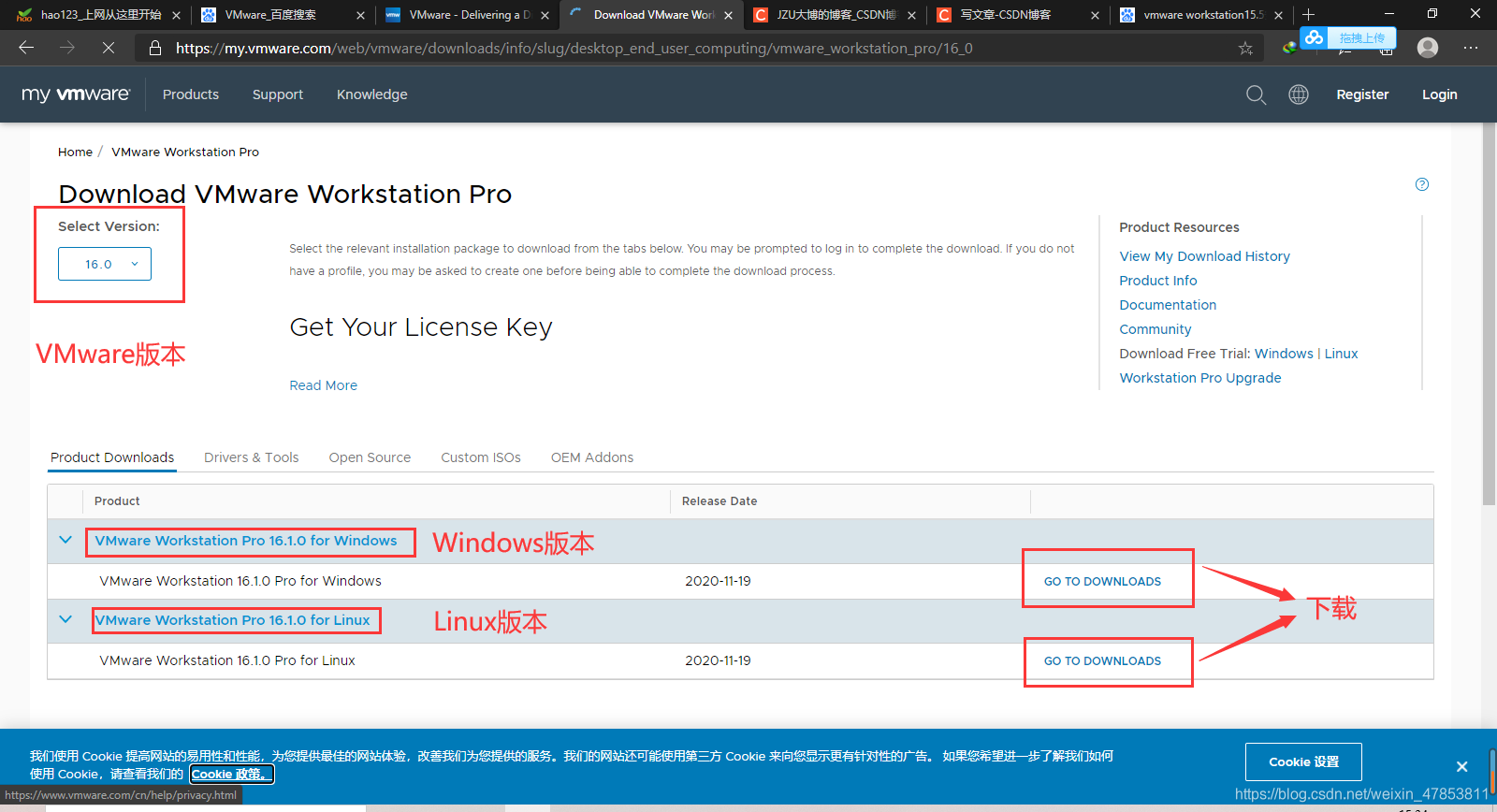Switch to the OEM Addons tab
1497x812 pixels.
coord(592,457)
